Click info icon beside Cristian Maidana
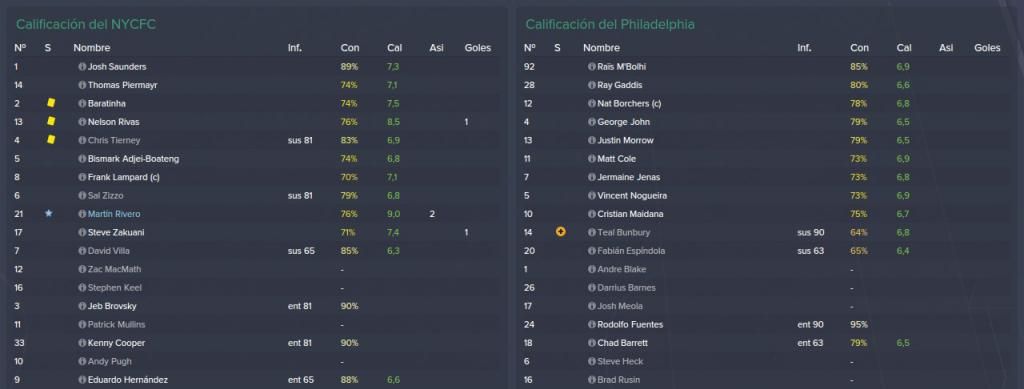This screenshot has width=1024, height=389. coord(592,213)
